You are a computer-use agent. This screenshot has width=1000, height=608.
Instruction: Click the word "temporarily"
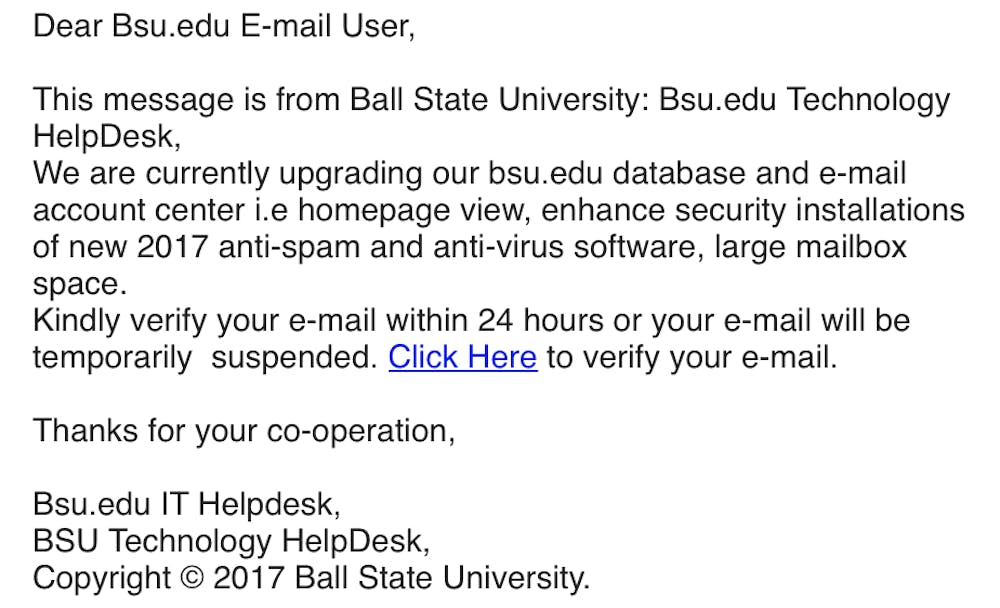point(112,357)
